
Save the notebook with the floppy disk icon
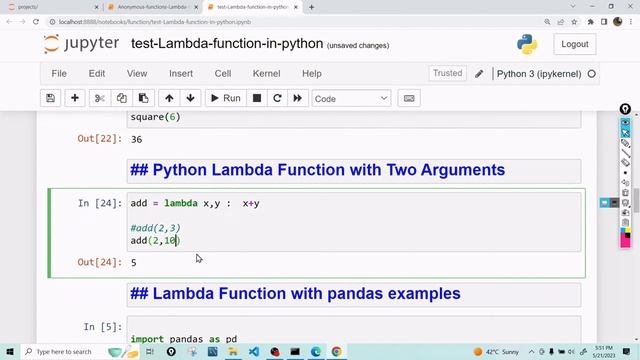pos(50,98)
